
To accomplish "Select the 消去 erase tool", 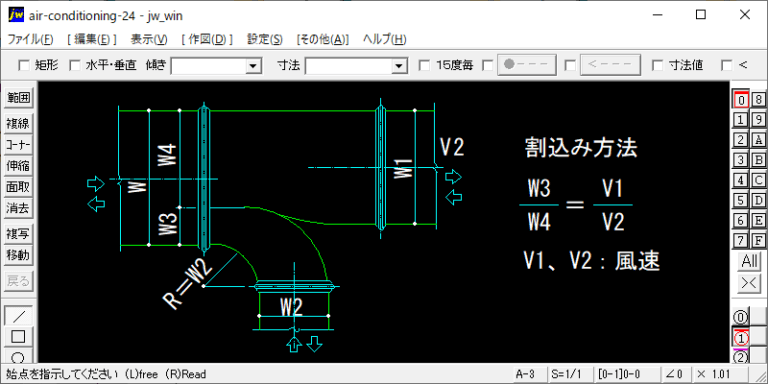I will [19, 208].
